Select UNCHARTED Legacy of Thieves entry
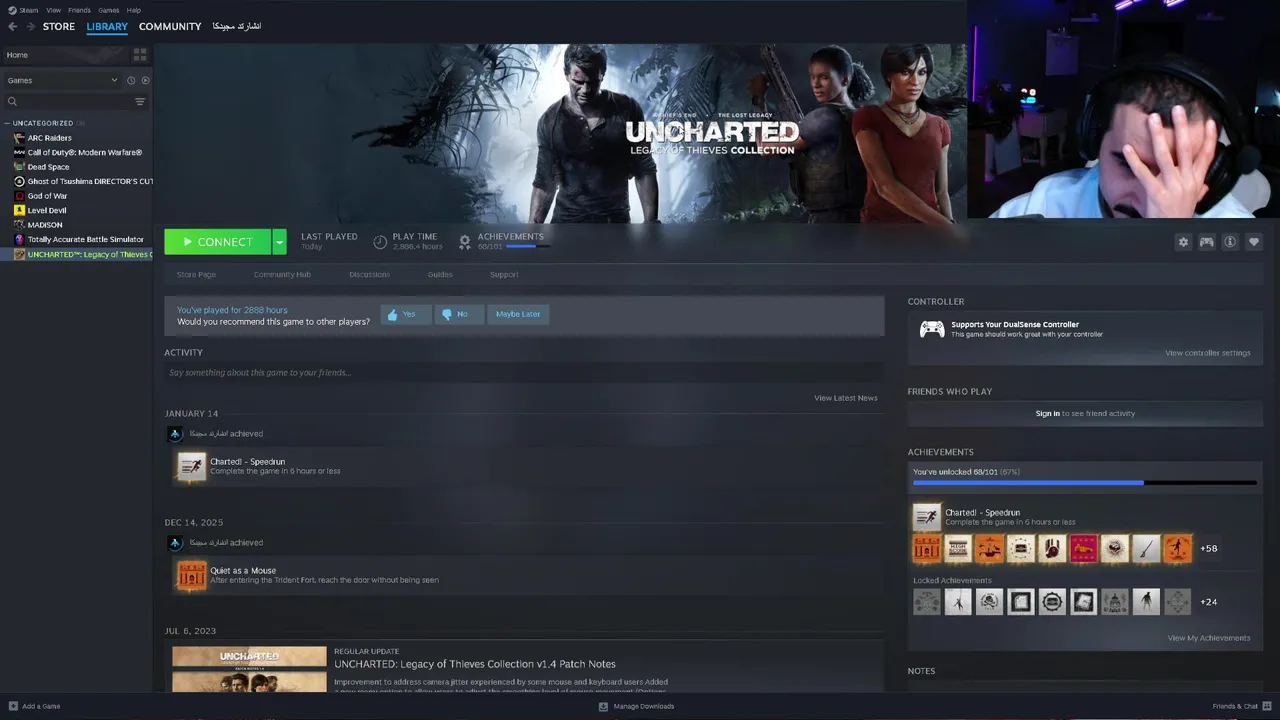This screenshot has height=720, width=1280. click(76, 254)
